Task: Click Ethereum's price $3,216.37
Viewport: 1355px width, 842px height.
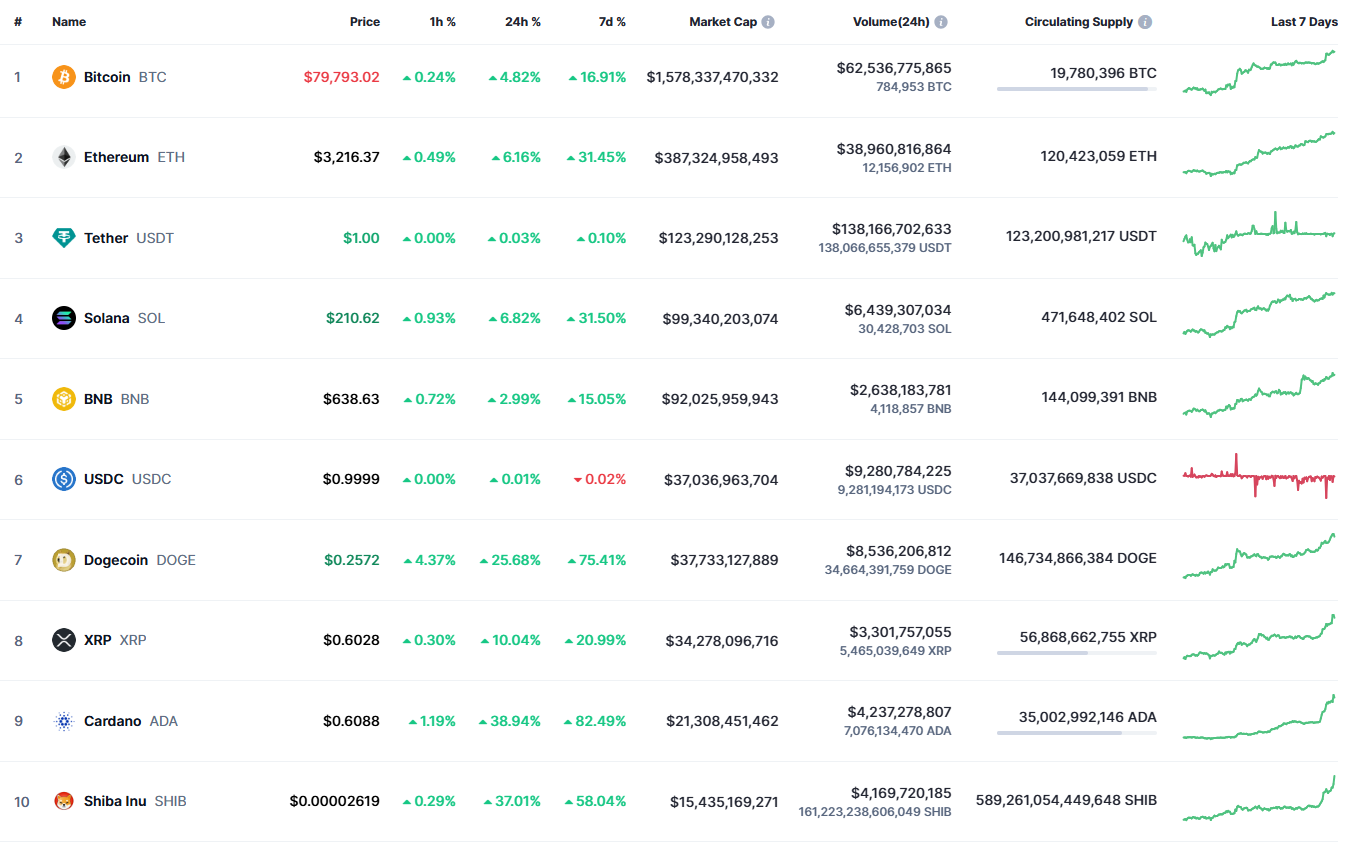Action: [347, 157]
